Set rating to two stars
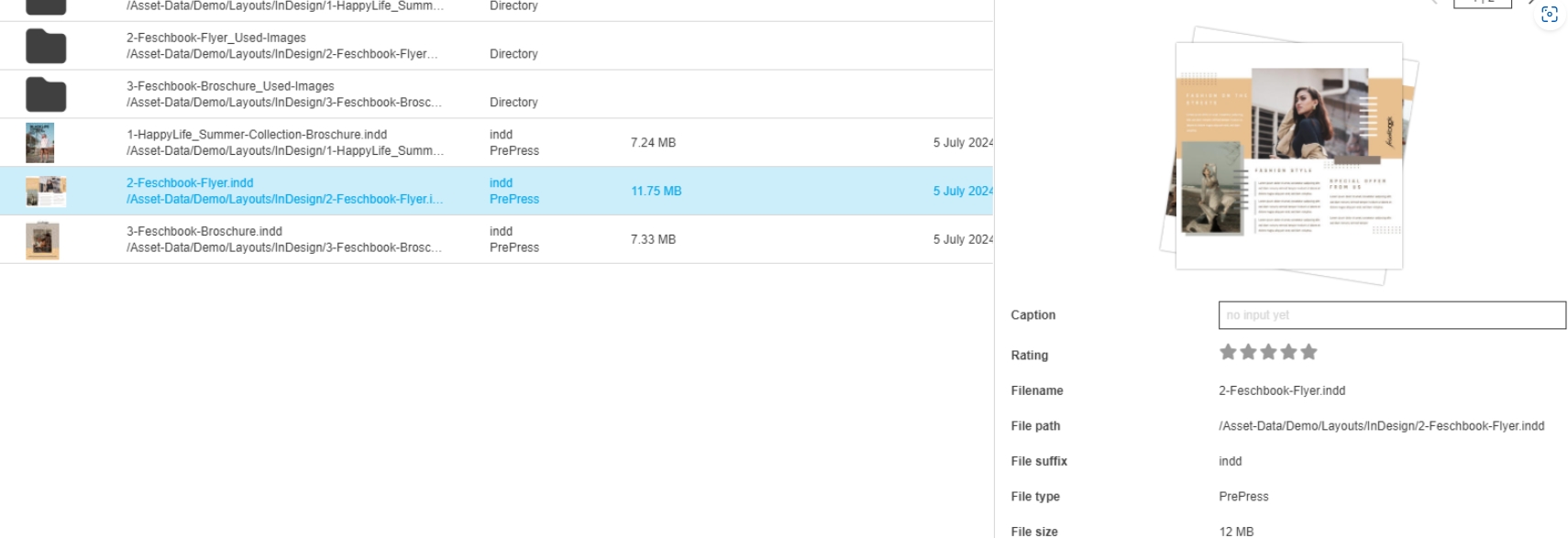 tap(1248, 352)
